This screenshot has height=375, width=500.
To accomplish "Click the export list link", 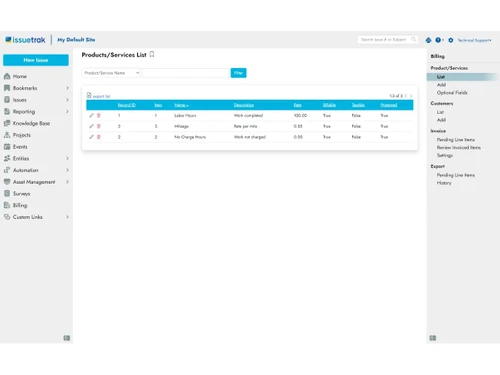I will click(101, 96).
